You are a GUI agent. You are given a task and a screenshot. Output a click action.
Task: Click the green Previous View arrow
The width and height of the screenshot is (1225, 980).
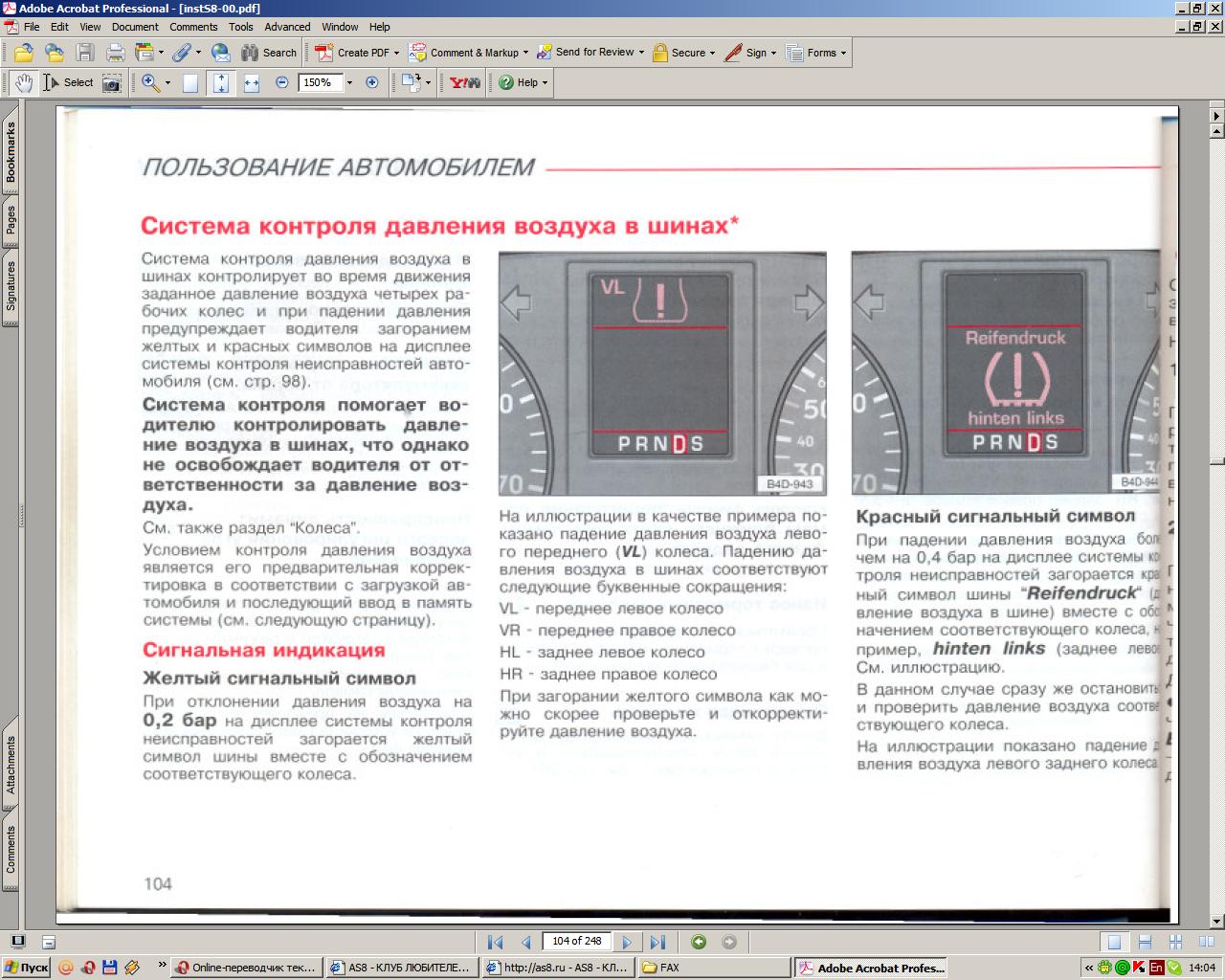pos(699,942)
